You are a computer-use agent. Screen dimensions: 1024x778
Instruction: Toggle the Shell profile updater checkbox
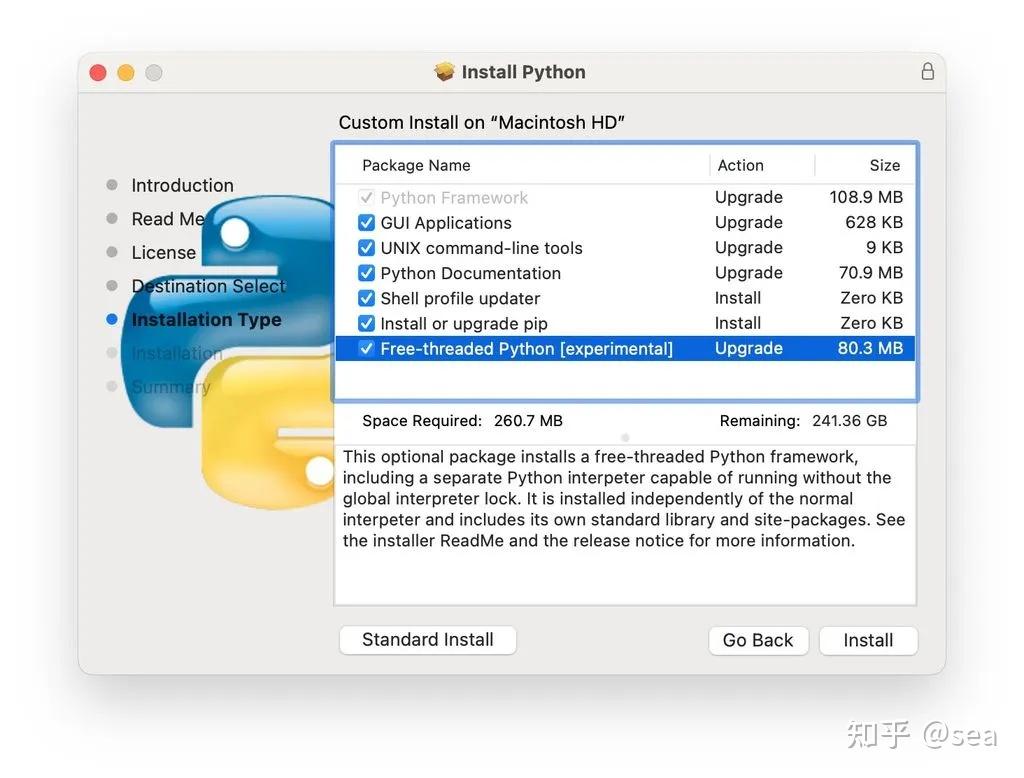[367, 298]
